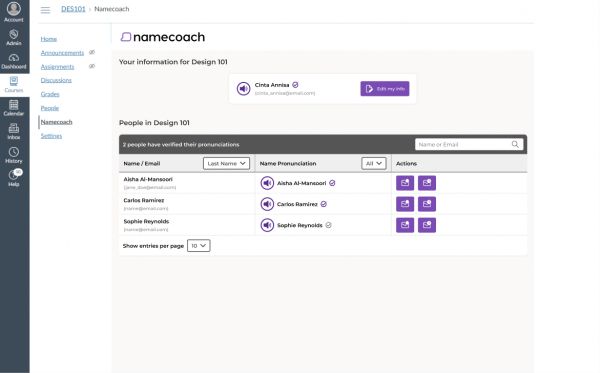Click '2 people have verified their pronunciations'
This screenshot has height=373, width=600.
[181, 144]
